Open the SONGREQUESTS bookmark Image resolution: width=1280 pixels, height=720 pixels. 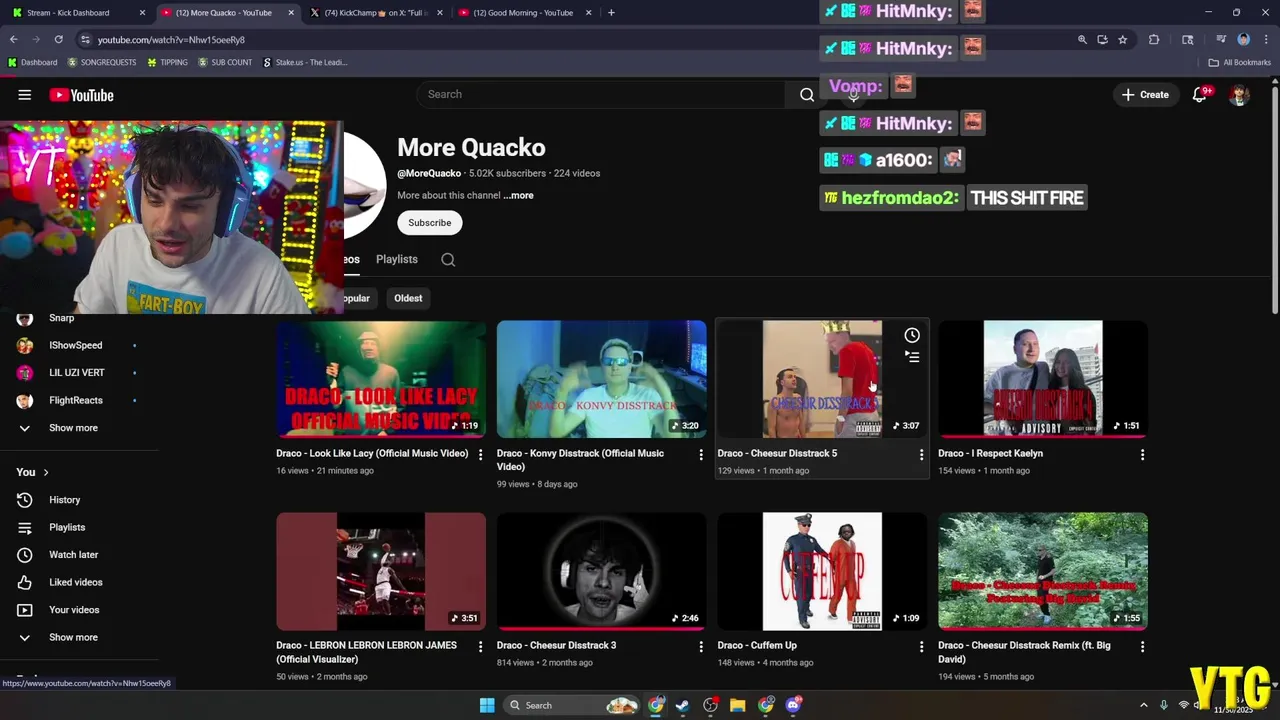pyautogui.click(x=101, y=62)
